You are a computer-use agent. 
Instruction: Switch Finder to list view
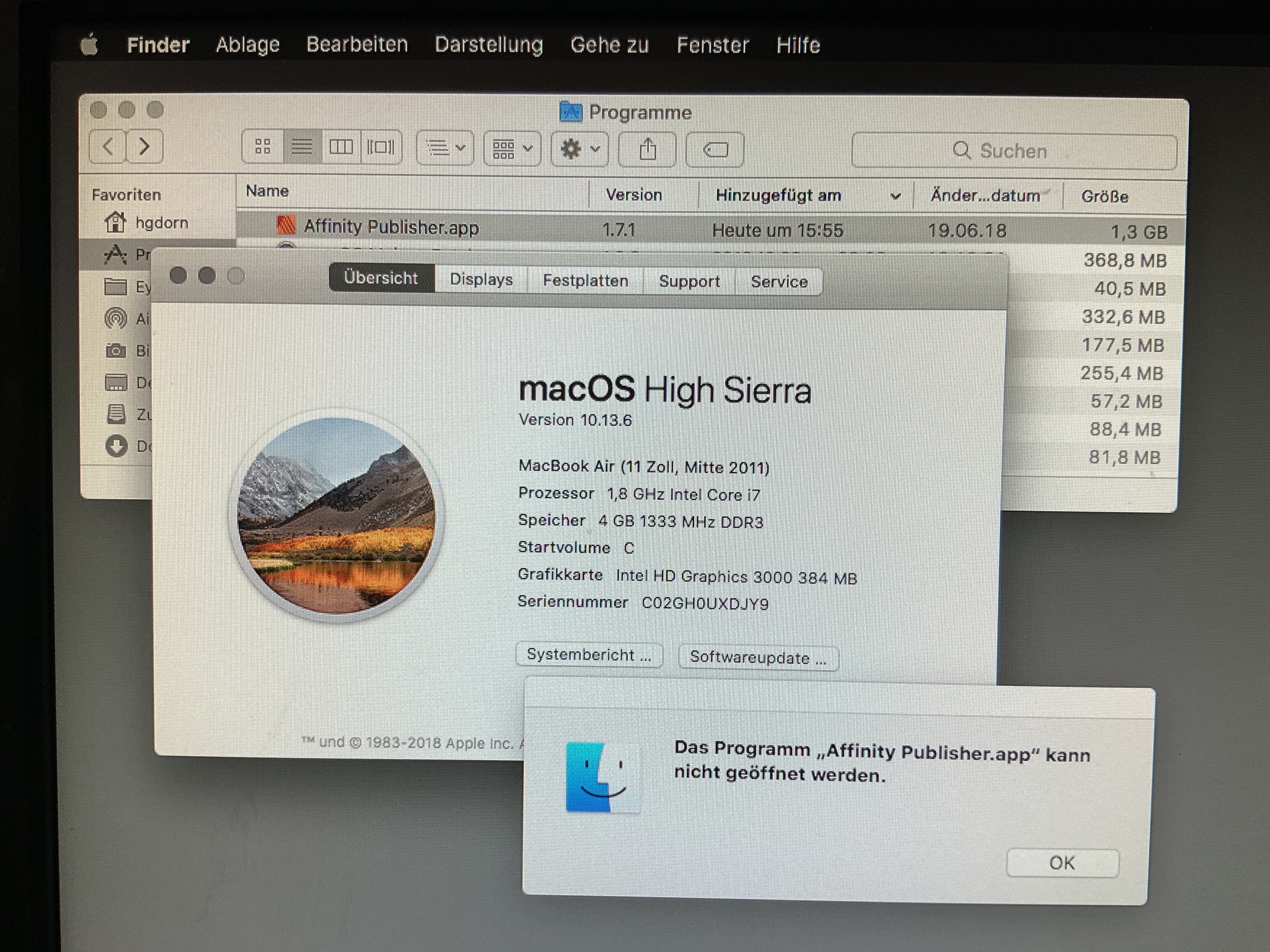302,147
